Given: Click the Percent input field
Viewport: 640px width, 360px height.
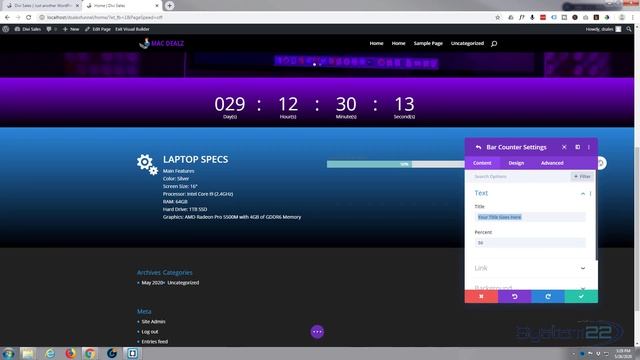Looking at the screenshot, I should [x=530, y=243].
